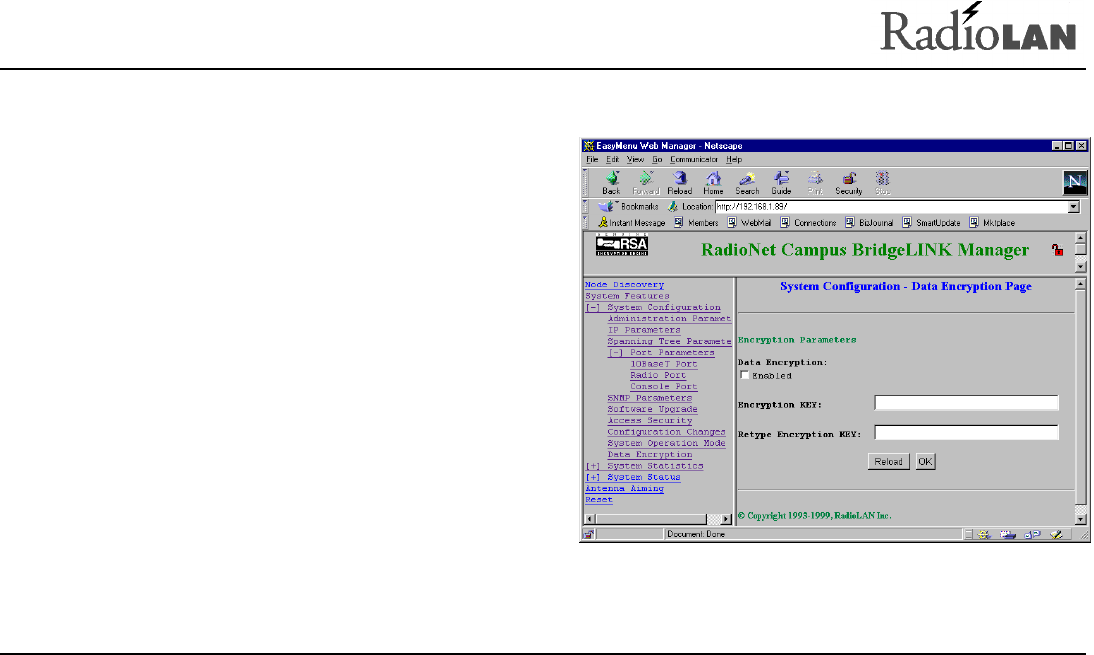Image resolution: width=1094 pixels, height=655 pixels.
Task: Click the red padlock icon in header
Action: [1056, 251]
